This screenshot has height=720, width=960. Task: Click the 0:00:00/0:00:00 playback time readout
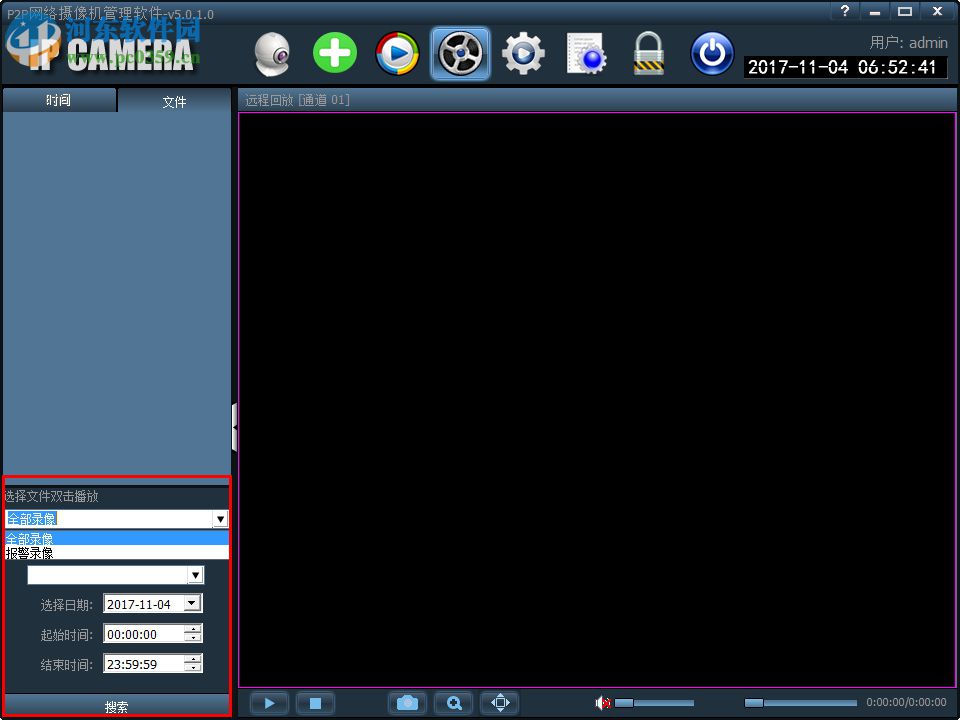click(906, 702)
